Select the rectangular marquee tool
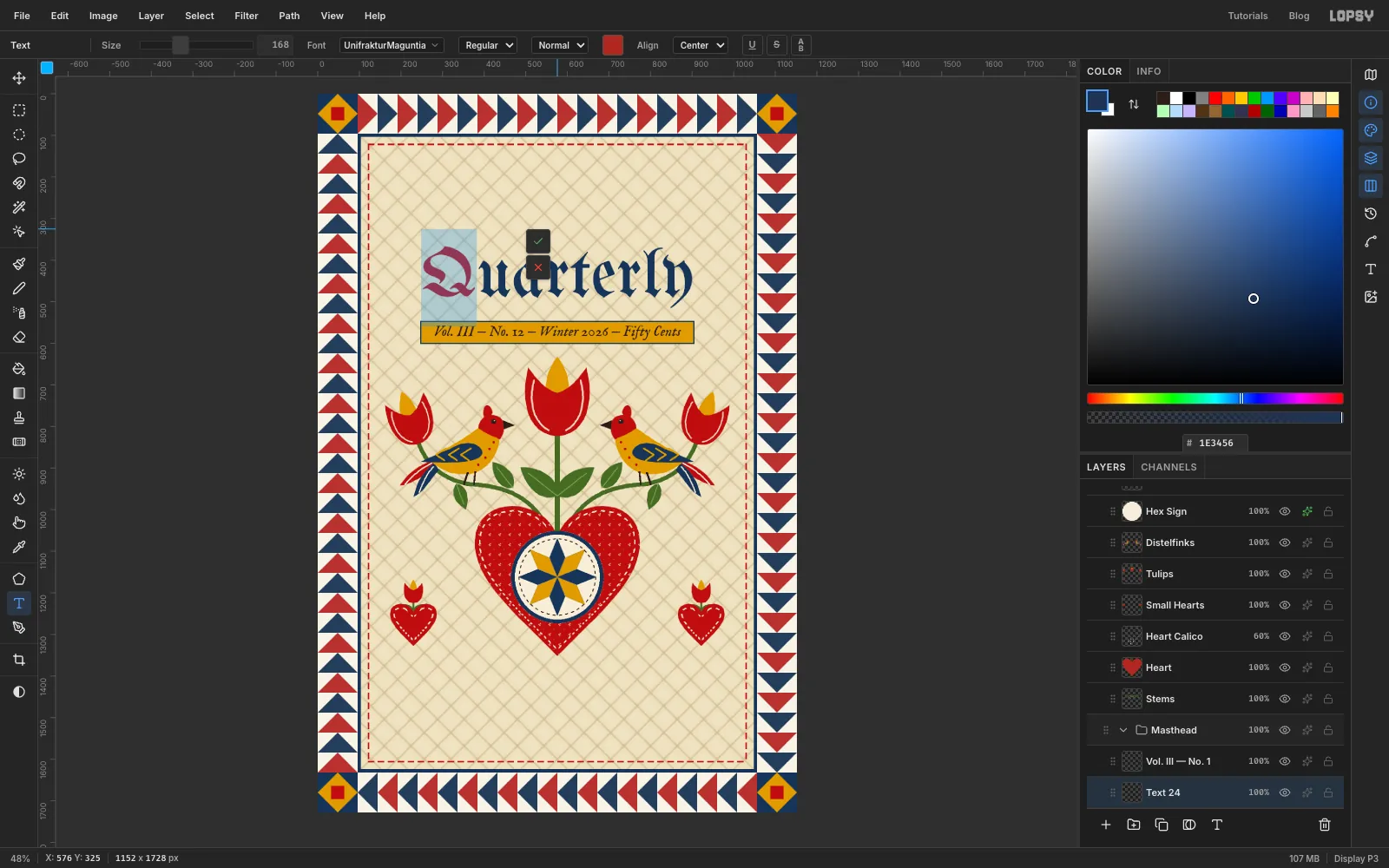This screenshot has height=868, width=1389. coord(19,110)
